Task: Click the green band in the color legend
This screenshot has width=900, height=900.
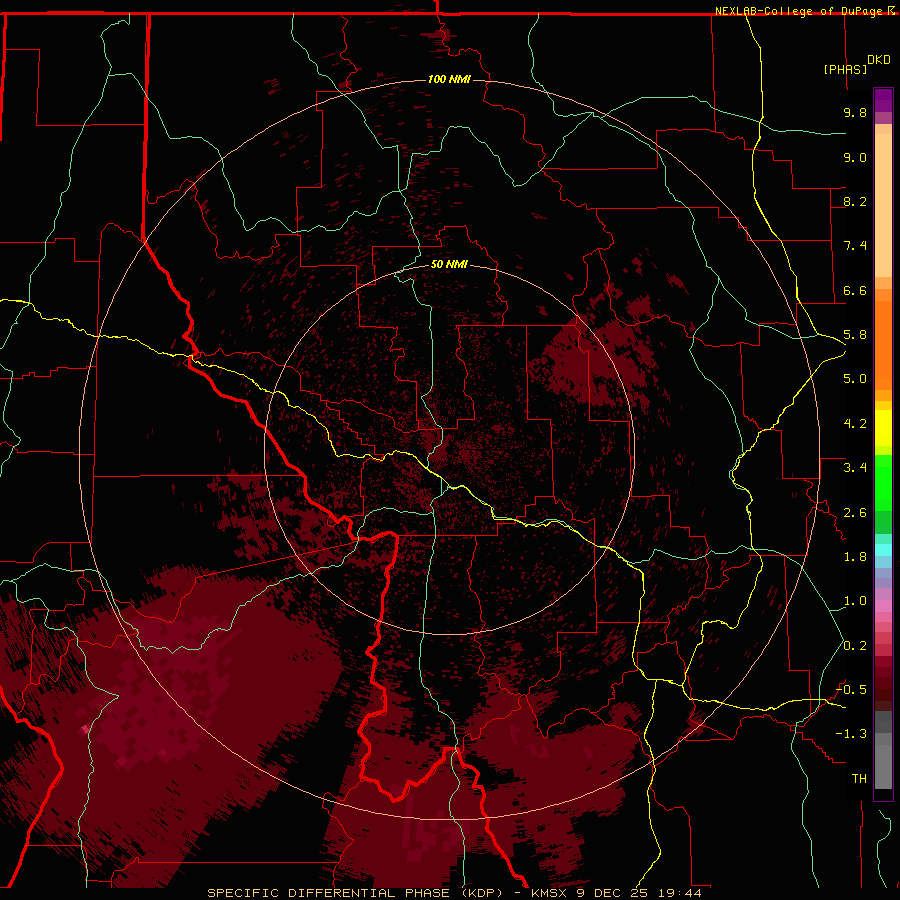Action: coord(883,483)
